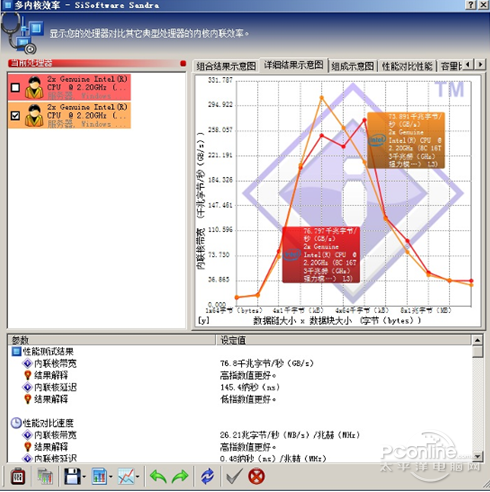
Task: Click diamond icon in the bottom 0.48 latency row
Action: [27, 458]
